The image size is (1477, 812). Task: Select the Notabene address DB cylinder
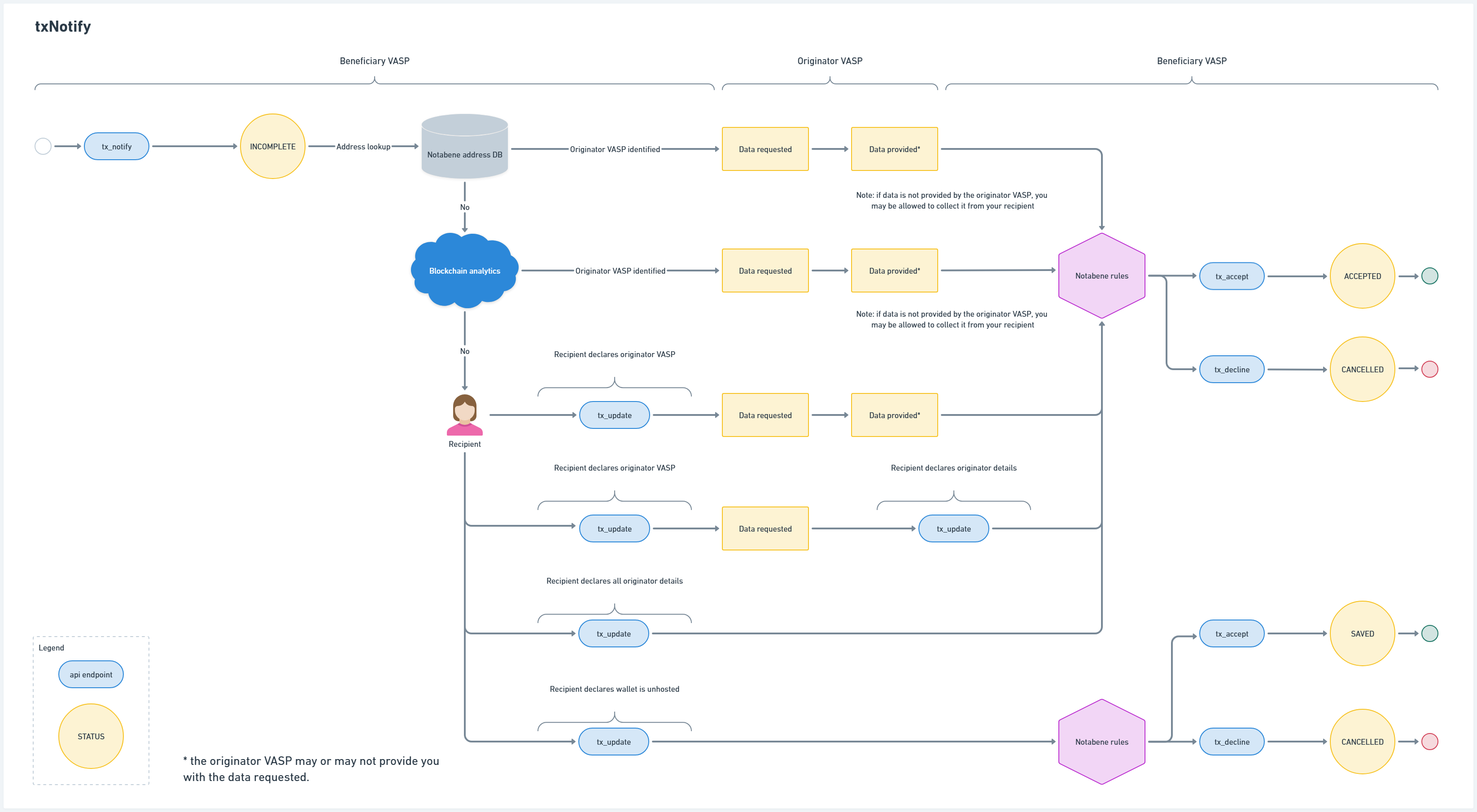[x=464, y=146]
